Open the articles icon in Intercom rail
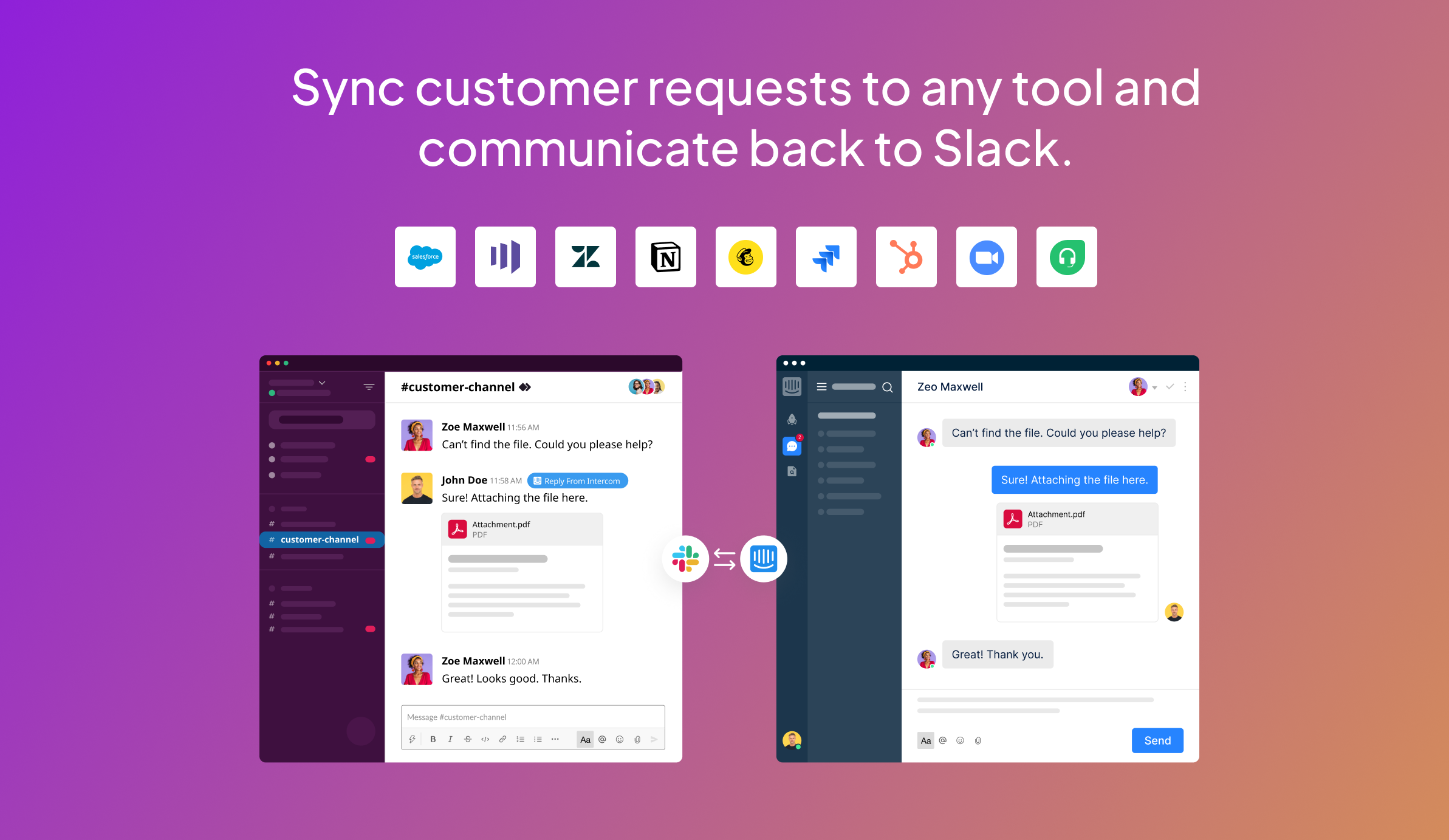Viewport: 1449px width, 840px height. (x=792, y=471)
